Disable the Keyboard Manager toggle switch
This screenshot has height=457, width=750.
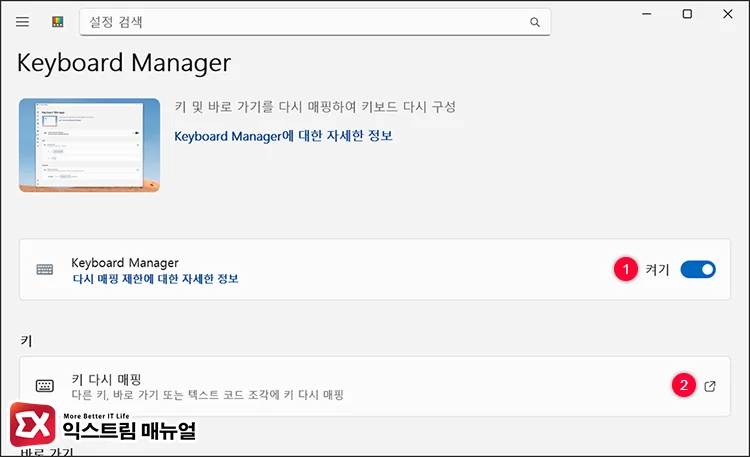(x=698, y=269)
